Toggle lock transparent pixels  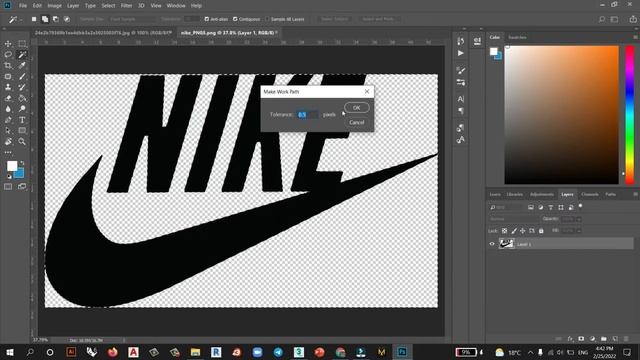(x=504, y=231)
